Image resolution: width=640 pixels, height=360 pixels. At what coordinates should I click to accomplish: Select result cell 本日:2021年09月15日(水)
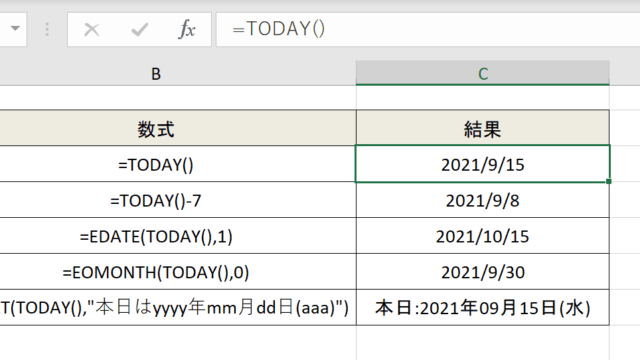[483, 307]
